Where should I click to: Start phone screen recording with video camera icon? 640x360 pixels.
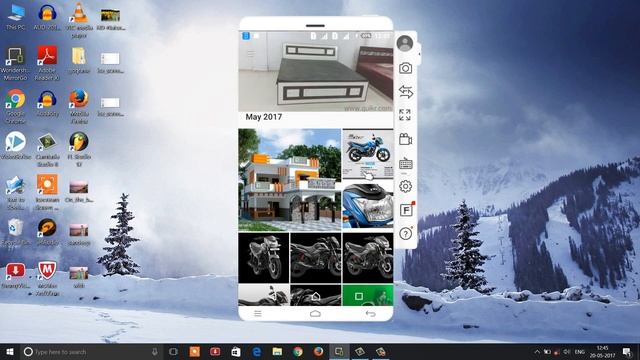(405, 139)
